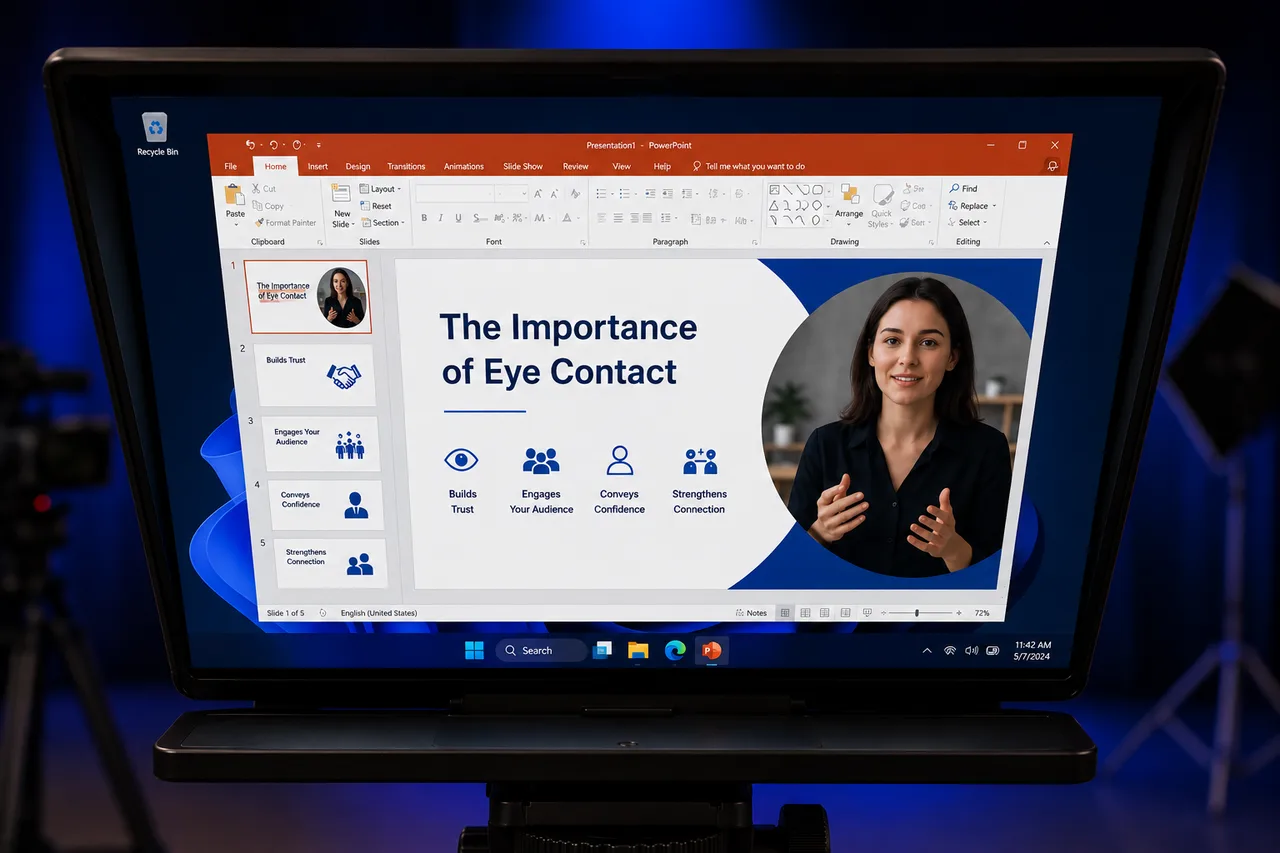Viewport: 1280px width, 853px height.
Task: Open the Font dialog launcher
Action: (582, 243)
